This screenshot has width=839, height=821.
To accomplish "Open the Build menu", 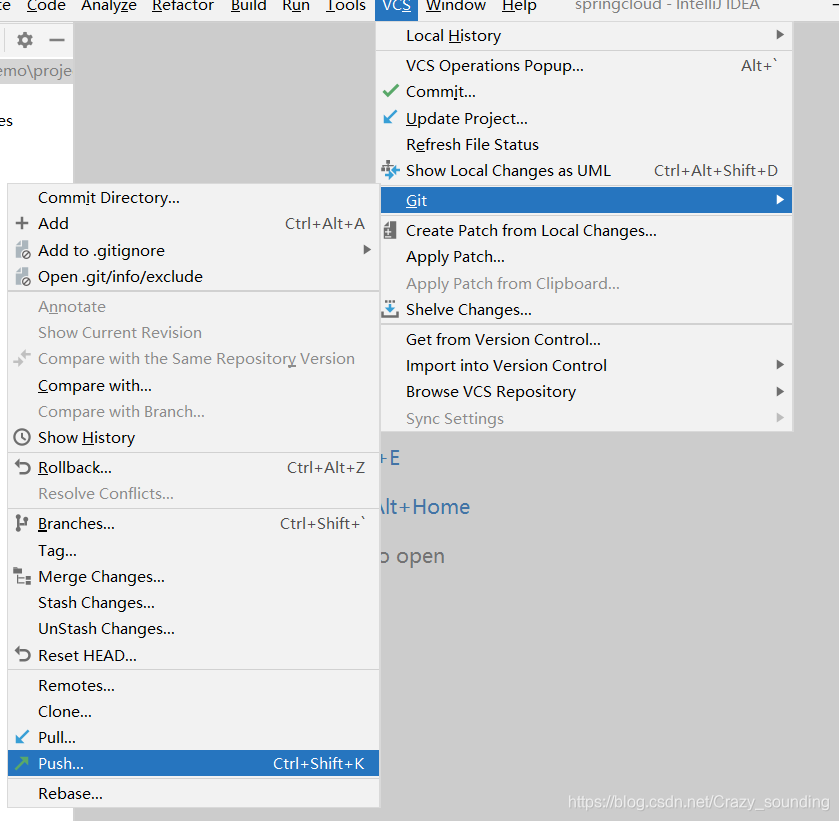I will (x=248, y=6).
